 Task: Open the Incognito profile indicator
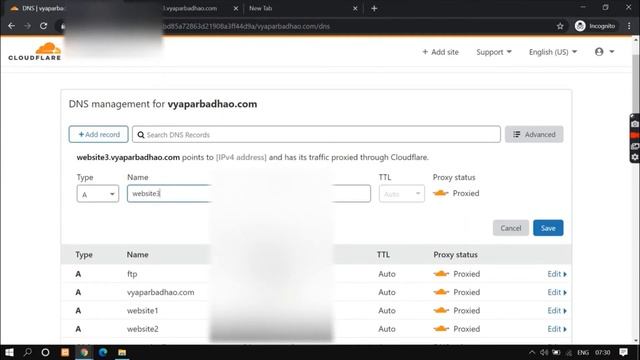point(595,26)
